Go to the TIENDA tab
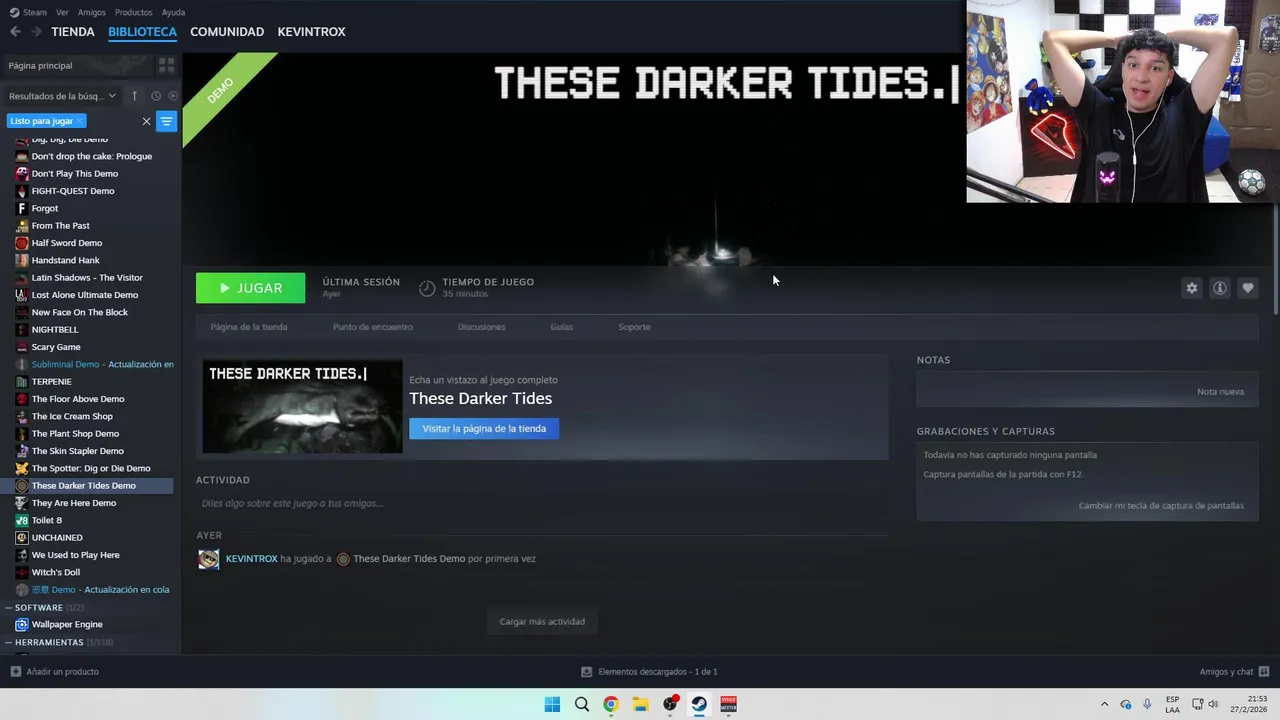This screenshot has width=1280, height=720. [73, 32]
